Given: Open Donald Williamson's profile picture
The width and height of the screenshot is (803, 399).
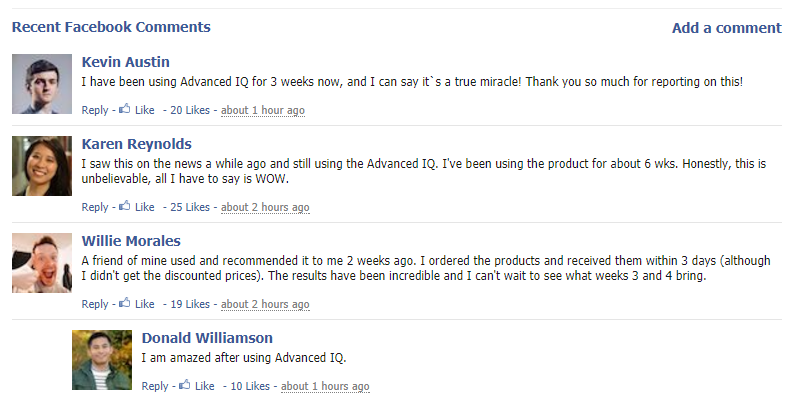Looking at the screenshot, I should click(102, 360).
